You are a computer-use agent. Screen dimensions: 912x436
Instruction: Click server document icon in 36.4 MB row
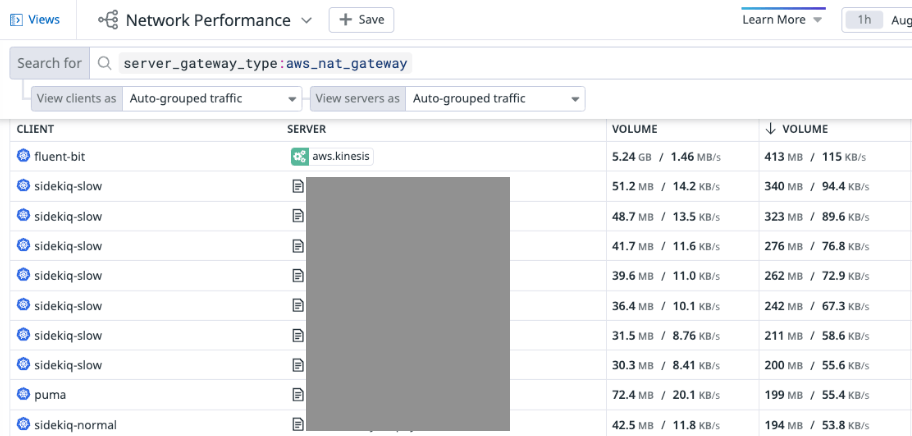[298, 305]
